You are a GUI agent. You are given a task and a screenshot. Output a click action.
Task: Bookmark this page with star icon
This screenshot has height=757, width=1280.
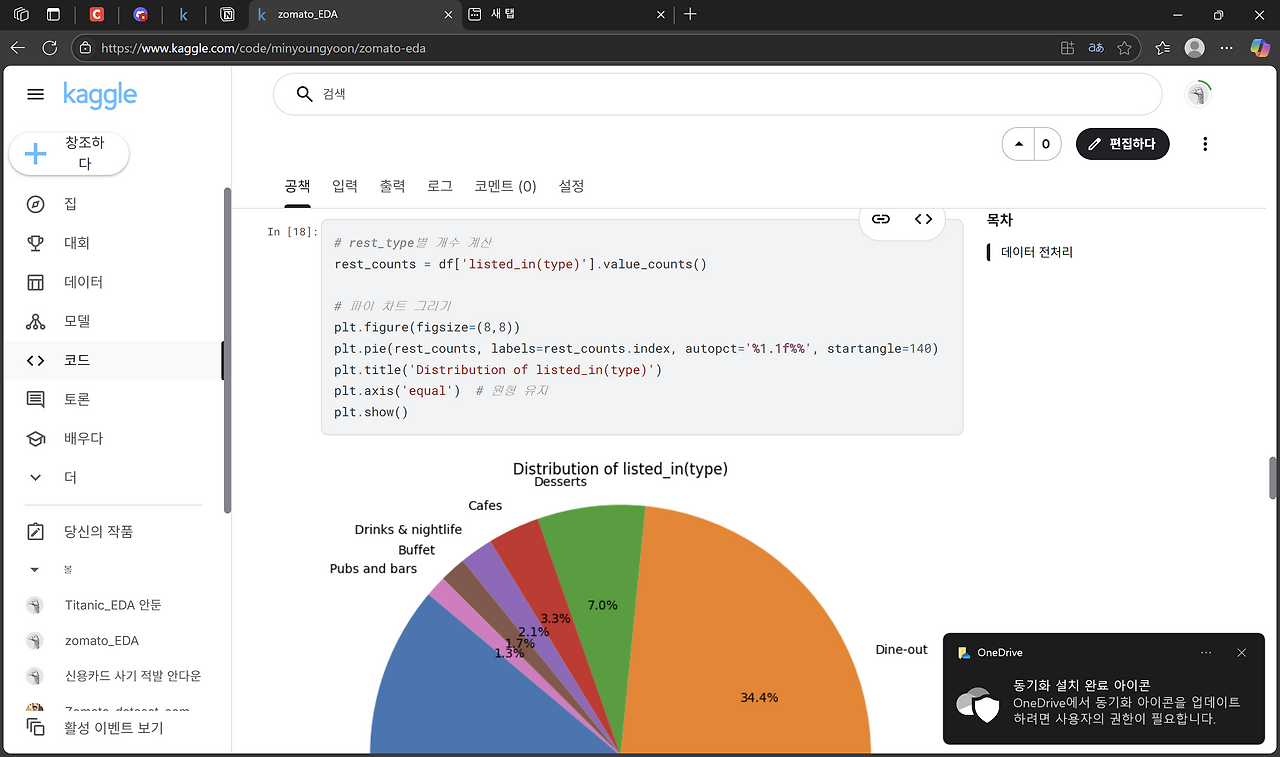[1124, 47]
